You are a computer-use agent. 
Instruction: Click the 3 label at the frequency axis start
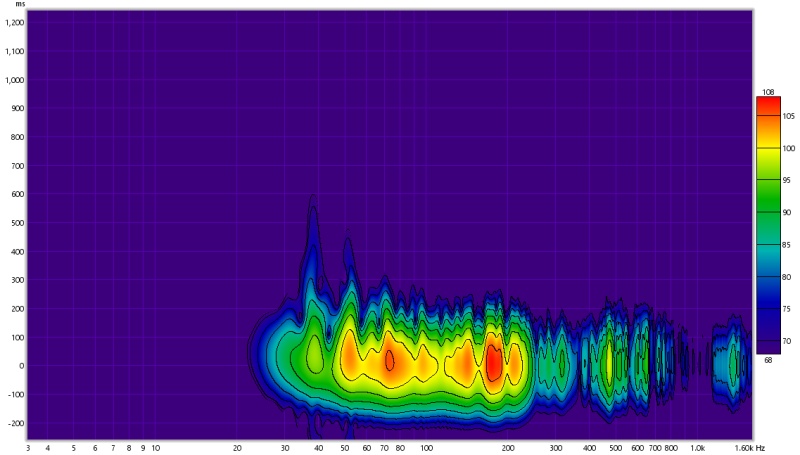click(28, 447)
